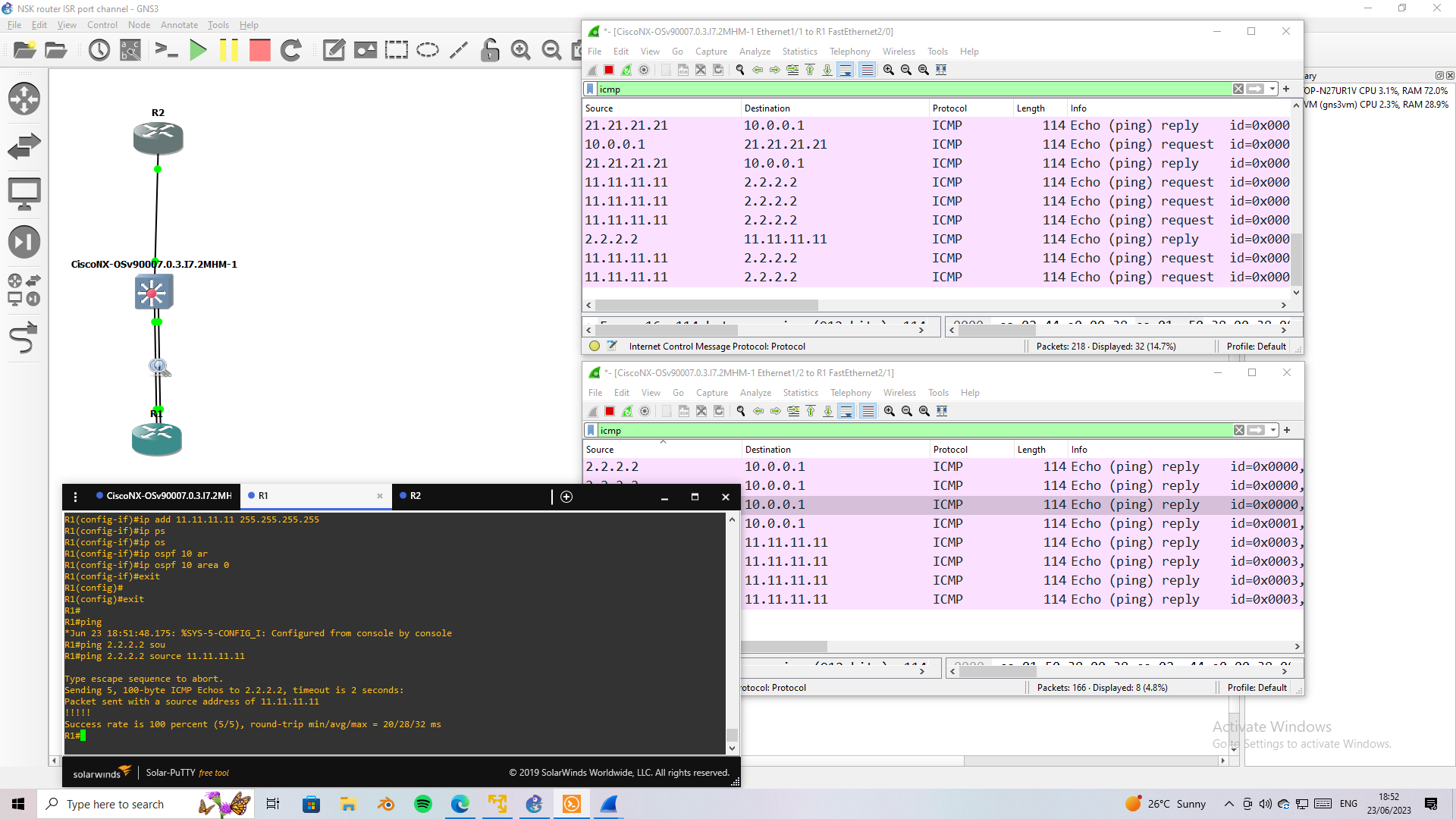The height and width of the screenshot is (819, 1456).
Task: Select the draw-rectangle tool in GNS3
Action: point(397,50)
